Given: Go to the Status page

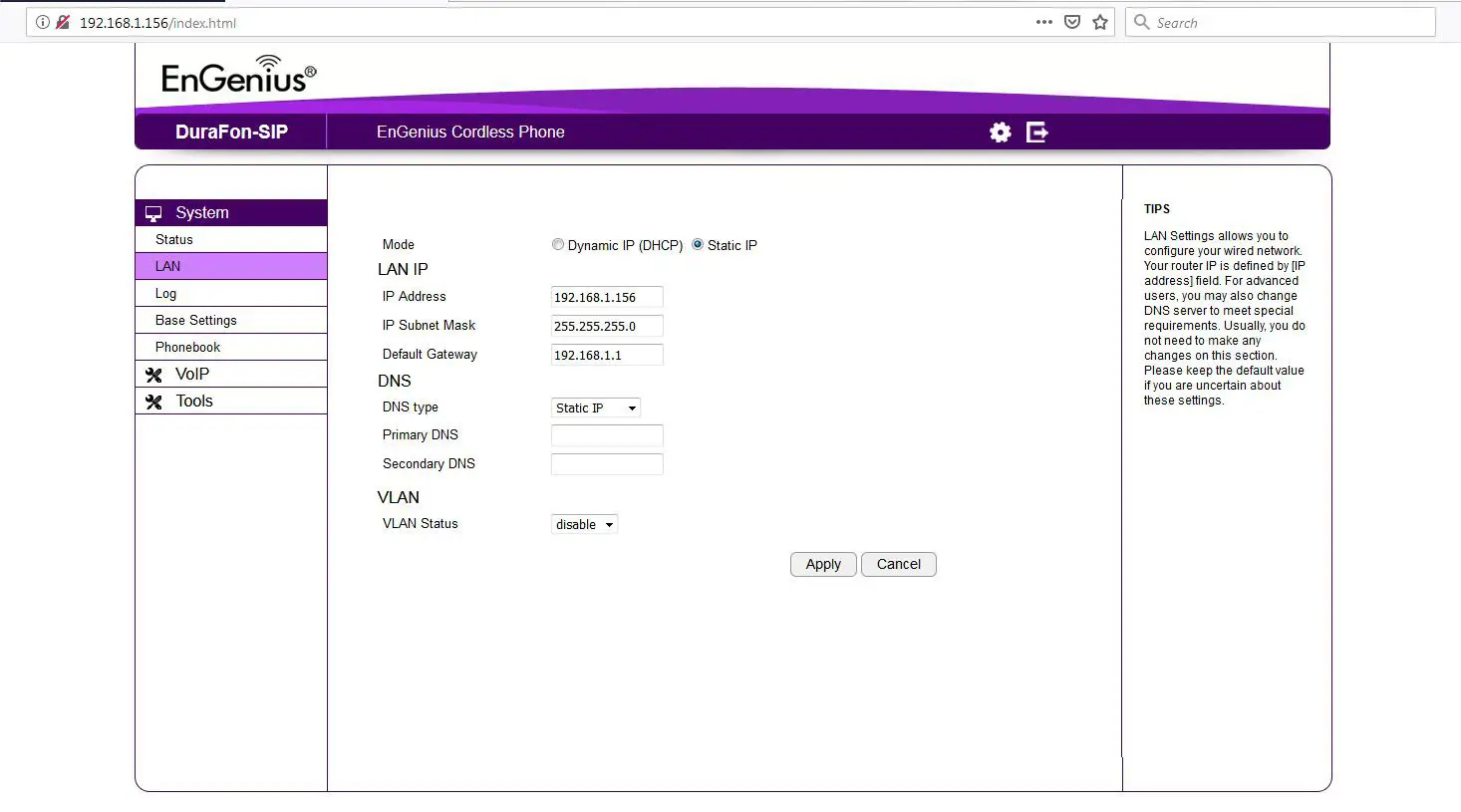Looking at the screenshot, I should click(x=174, y=239).
